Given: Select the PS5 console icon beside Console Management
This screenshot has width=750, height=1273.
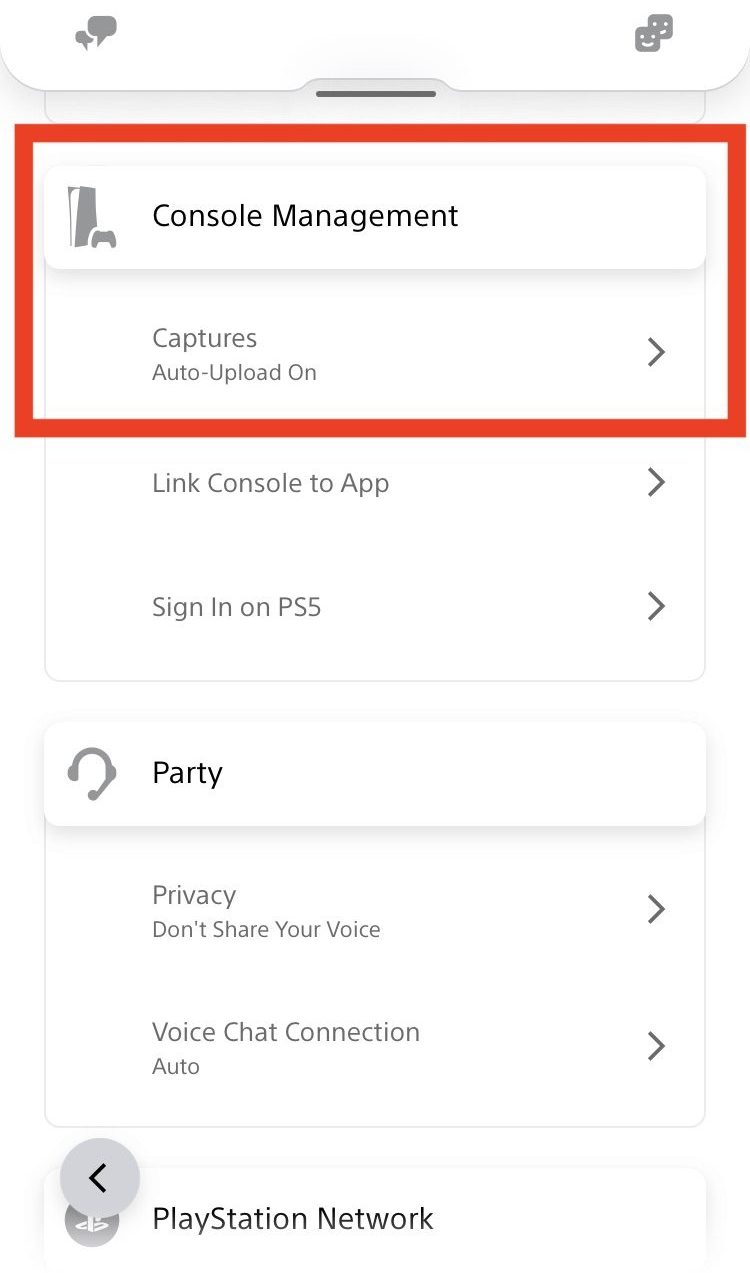Looking at the screenshot, I should 92,213.
